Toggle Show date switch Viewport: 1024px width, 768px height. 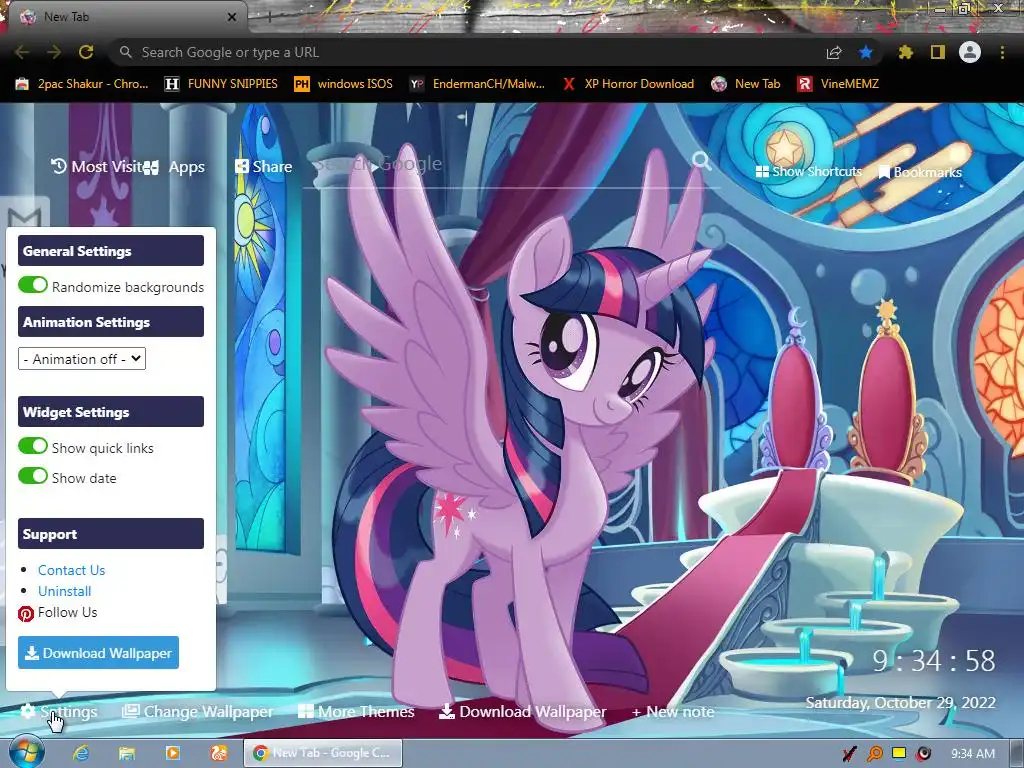click(33, 475)
